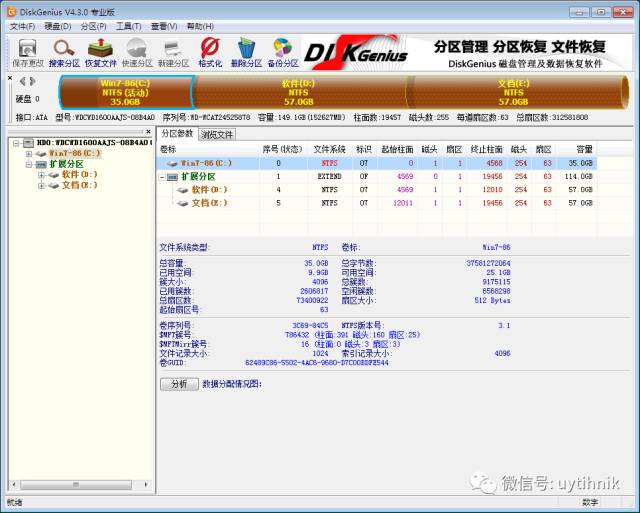This screenshot has width=640, height=513.
Task: Click the 114.0GB capacity cell
Action: [579, 177]
